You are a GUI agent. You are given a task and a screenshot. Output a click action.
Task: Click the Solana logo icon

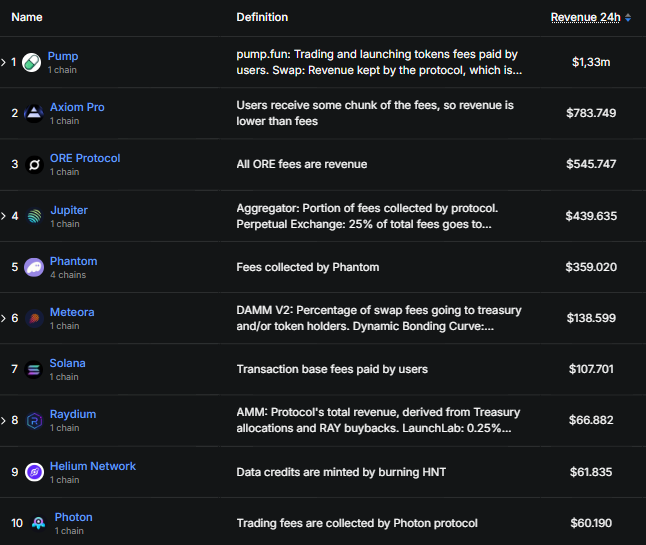pyautogui.click(x=33, y=369)
